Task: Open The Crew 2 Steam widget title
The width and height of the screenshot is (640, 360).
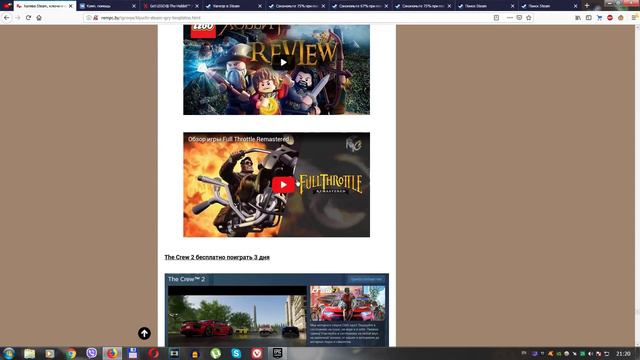Action: click(187, 279)
